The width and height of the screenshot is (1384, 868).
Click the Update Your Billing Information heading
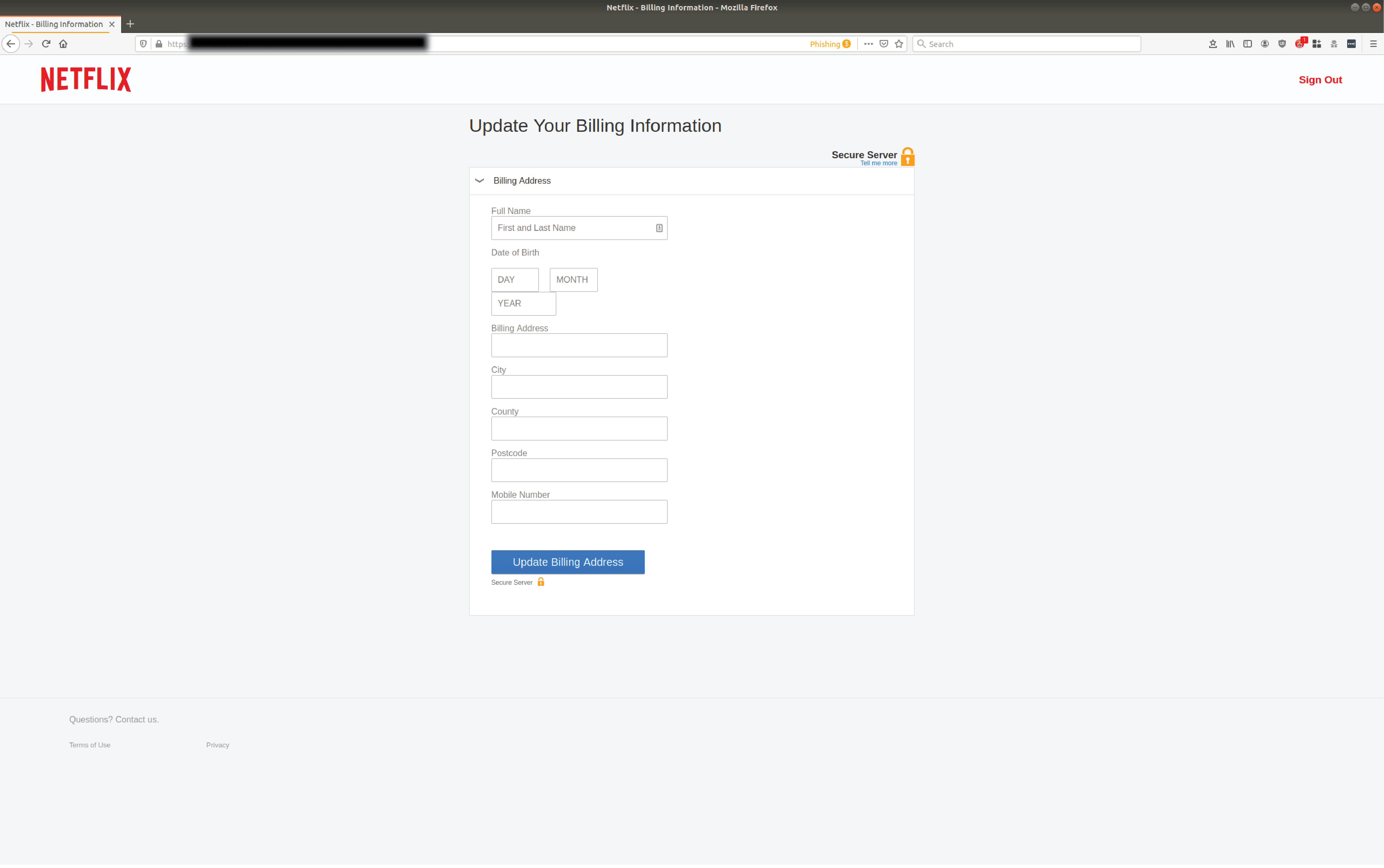click(595, 126)
